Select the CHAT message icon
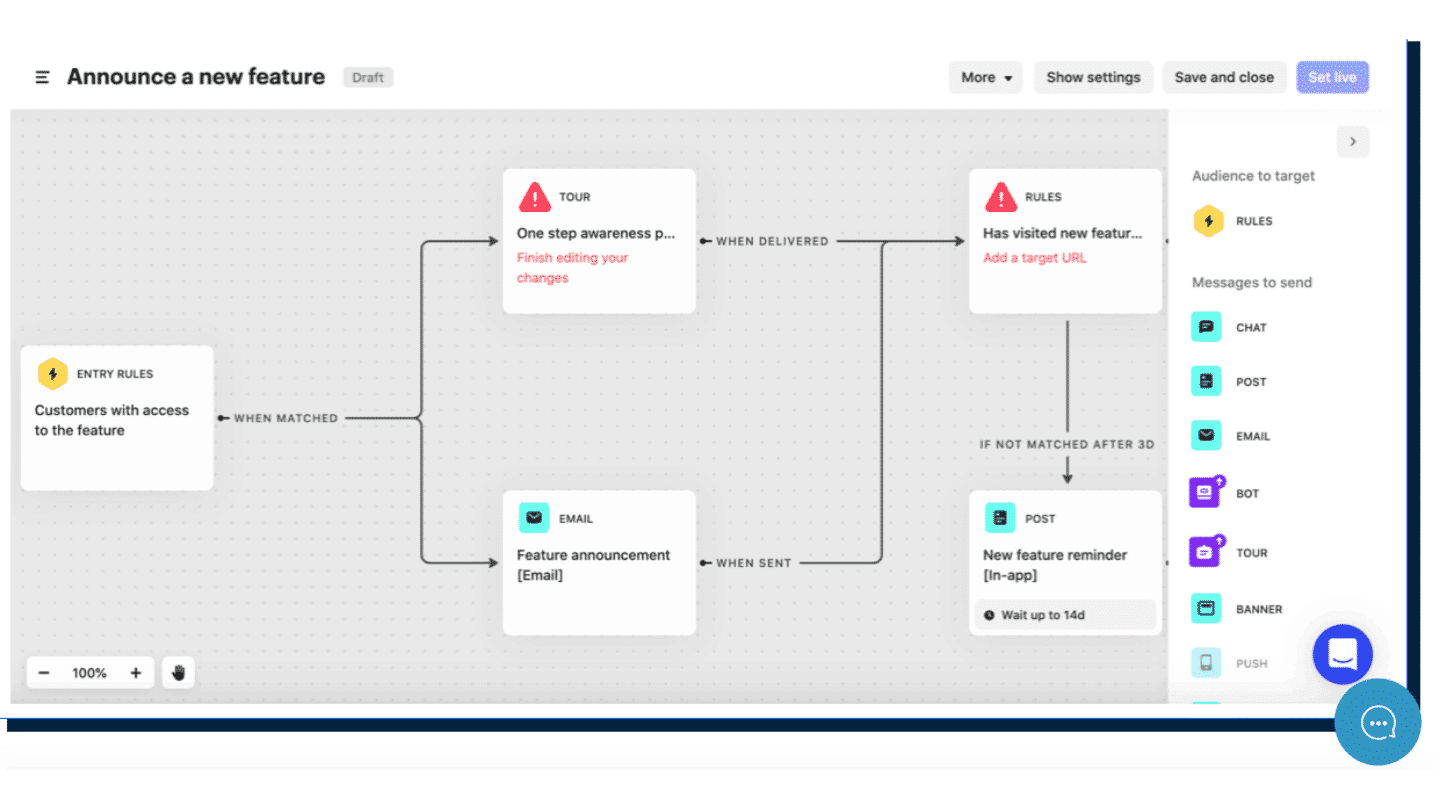The width and height of the screenshot is (1440, 810). (1207, 327)
